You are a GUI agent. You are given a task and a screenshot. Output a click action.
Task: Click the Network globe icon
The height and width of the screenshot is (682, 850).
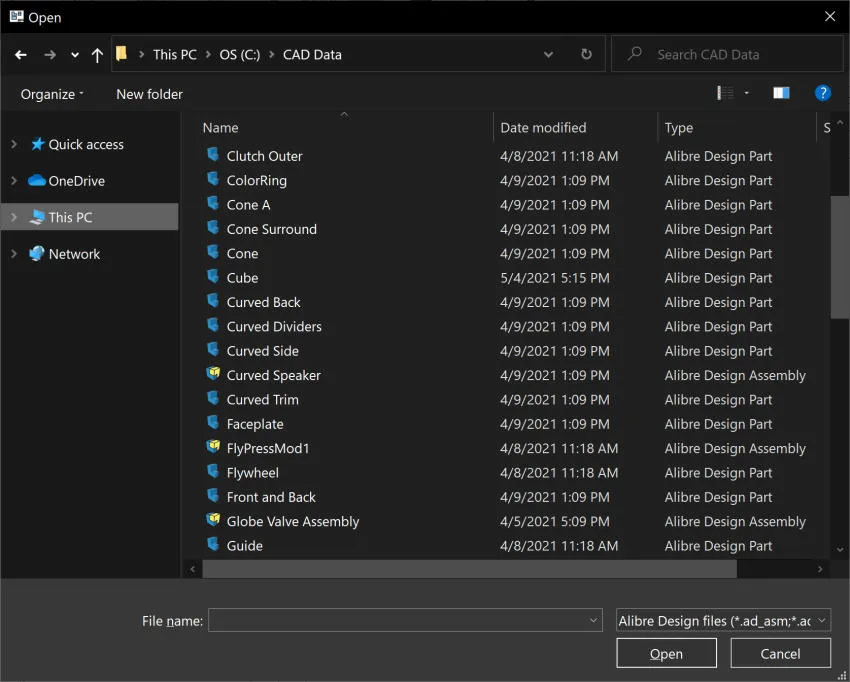[x=36, y=253]
